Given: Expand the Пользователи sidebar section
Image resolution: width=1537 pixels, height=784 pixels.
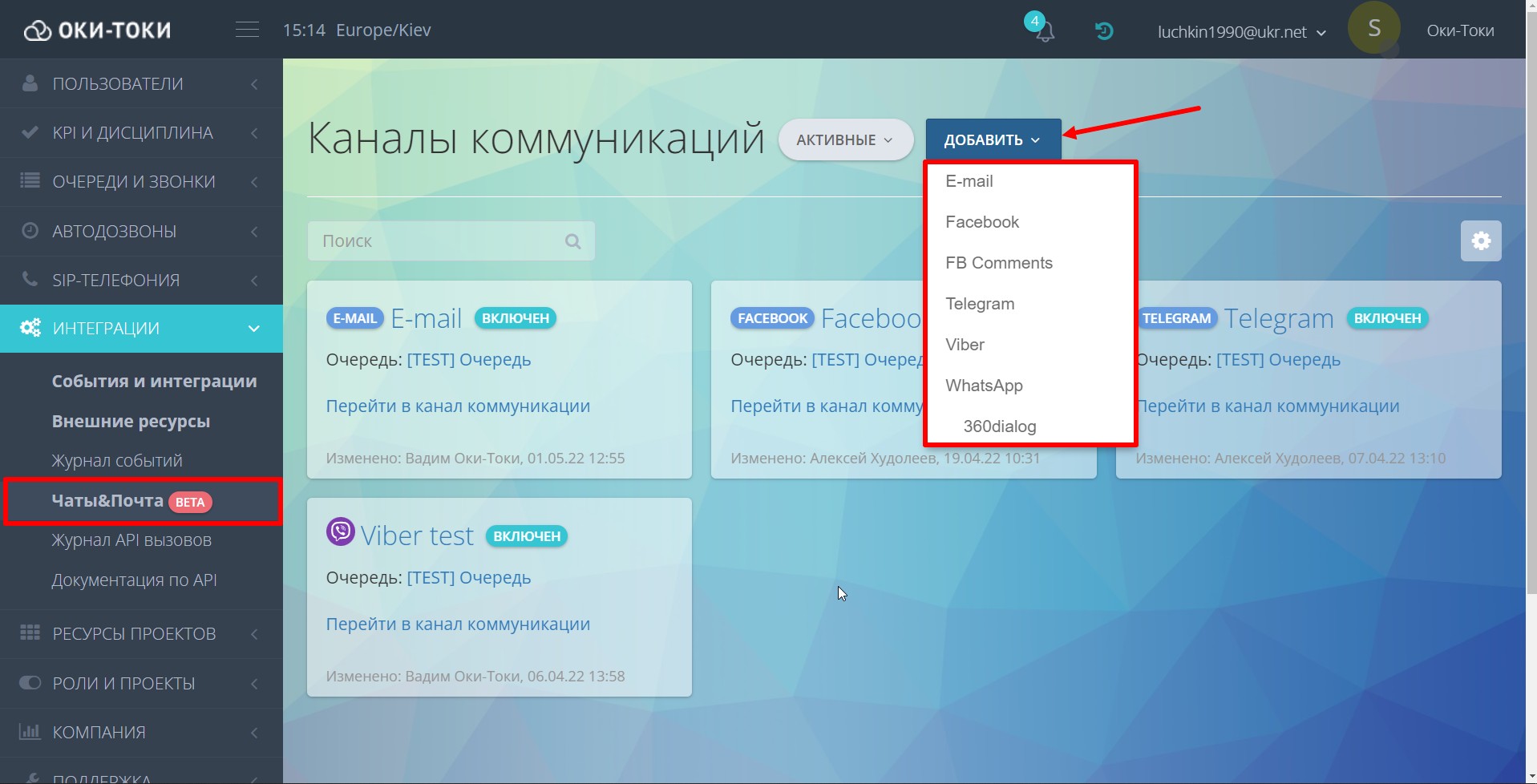Looking at the screenshot, I should pyautogui.click(x=141, y=83).
